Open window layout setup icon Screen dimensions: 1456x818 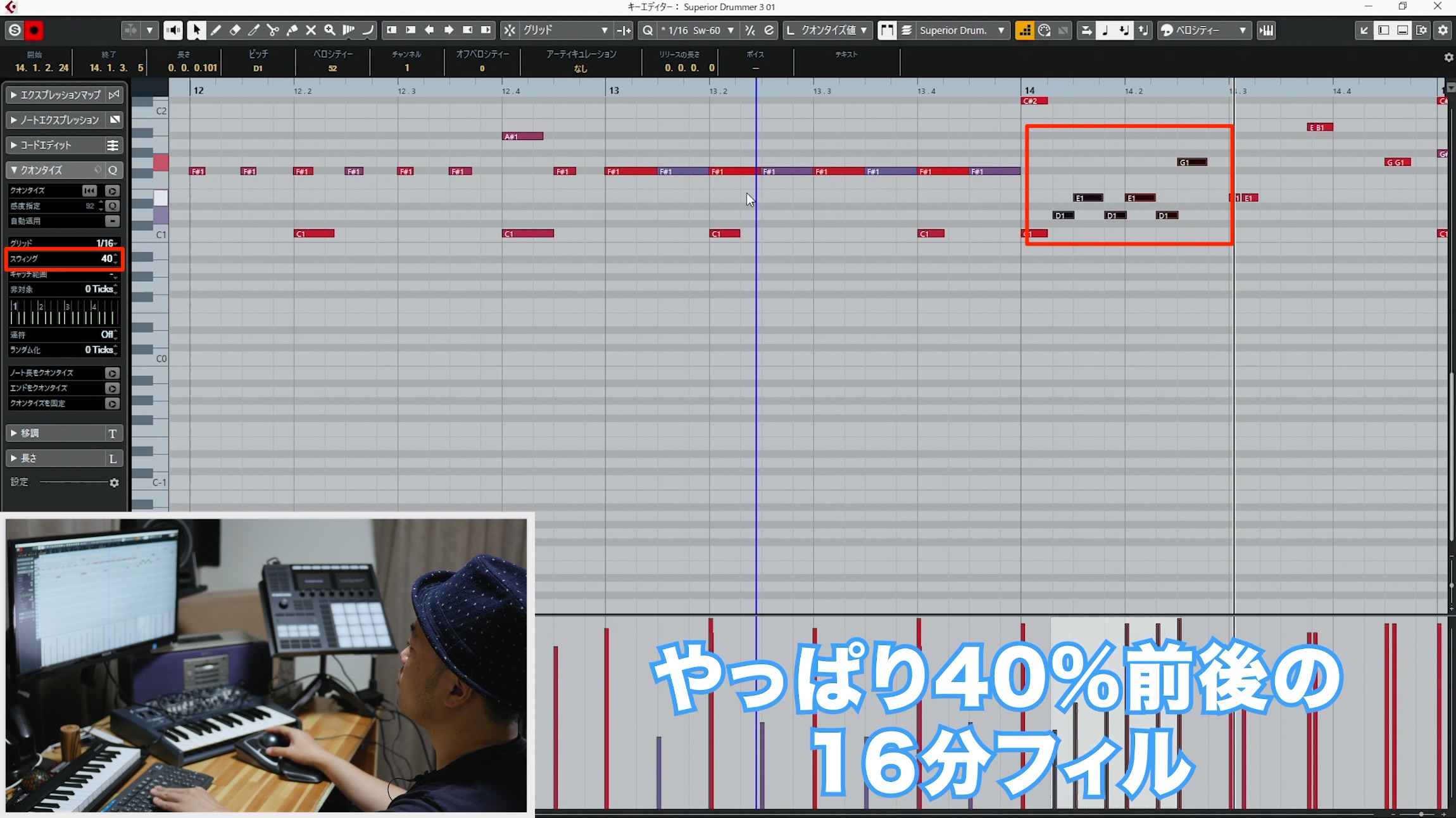point(1422,30)
